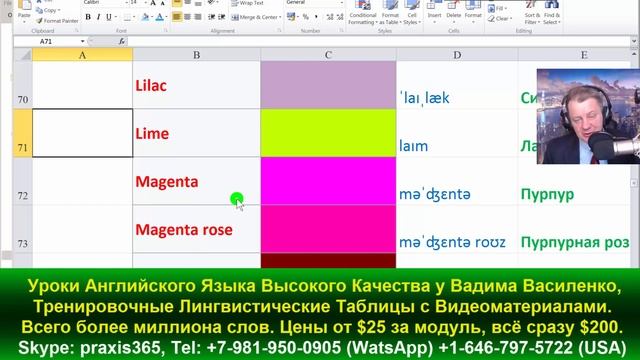Image resolution: width=640 pixels, height=360 pixels.
Task: Click the Name Box showing A71
Action: click(46, 41)
